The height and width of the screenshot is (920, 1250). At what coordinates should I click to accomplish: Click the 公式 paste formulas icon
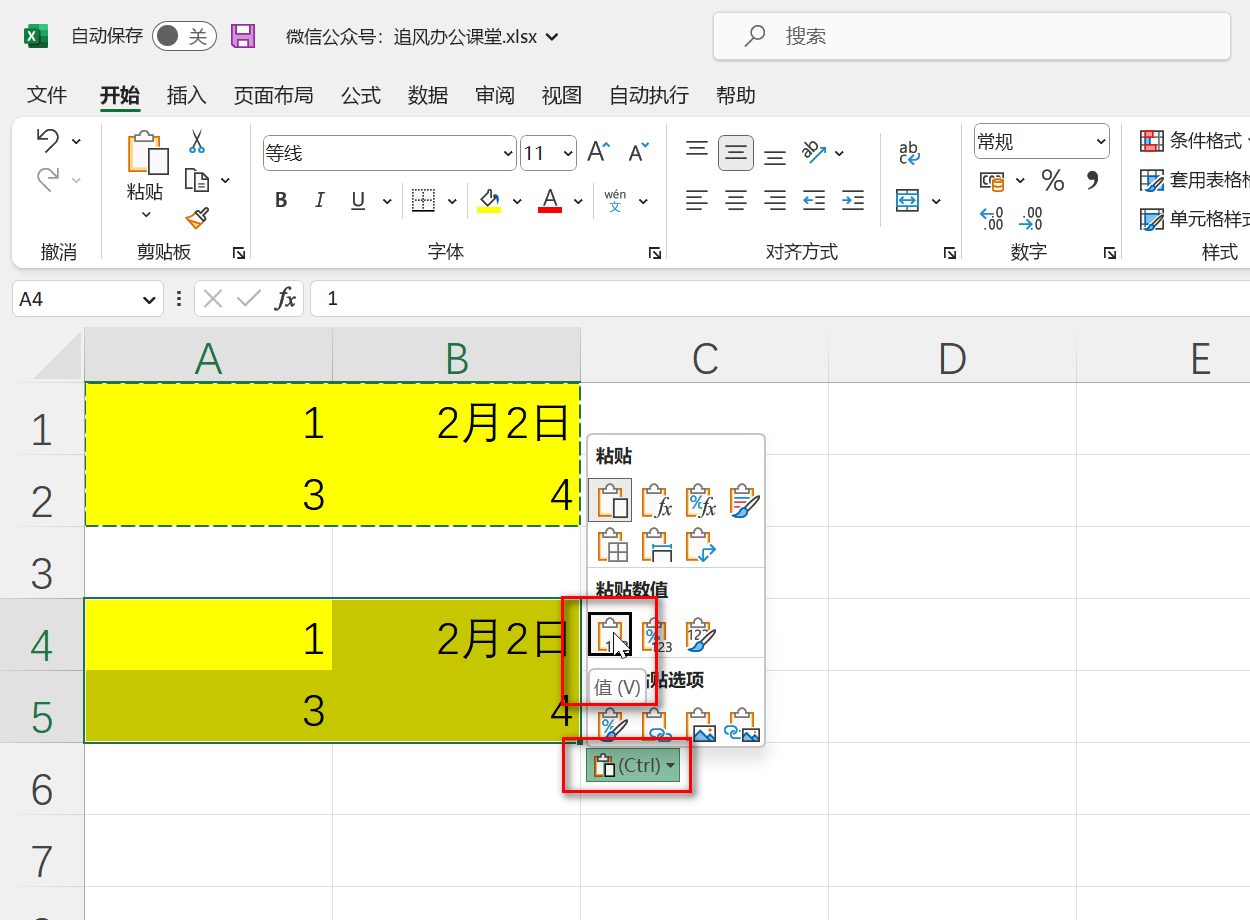655,501
